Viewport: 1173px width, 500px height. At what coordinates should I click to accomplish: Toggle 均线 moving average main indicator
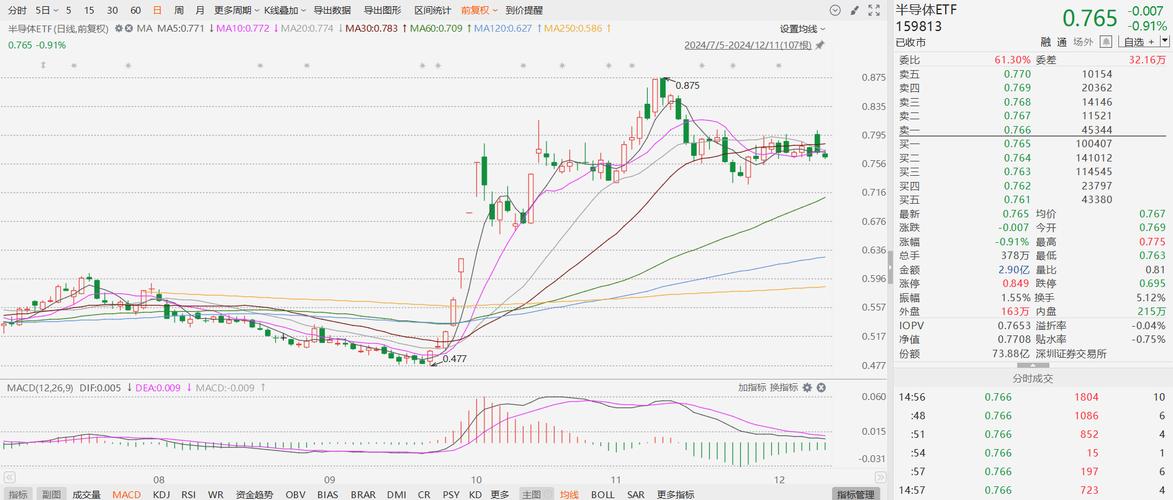[x=570, y=494]
